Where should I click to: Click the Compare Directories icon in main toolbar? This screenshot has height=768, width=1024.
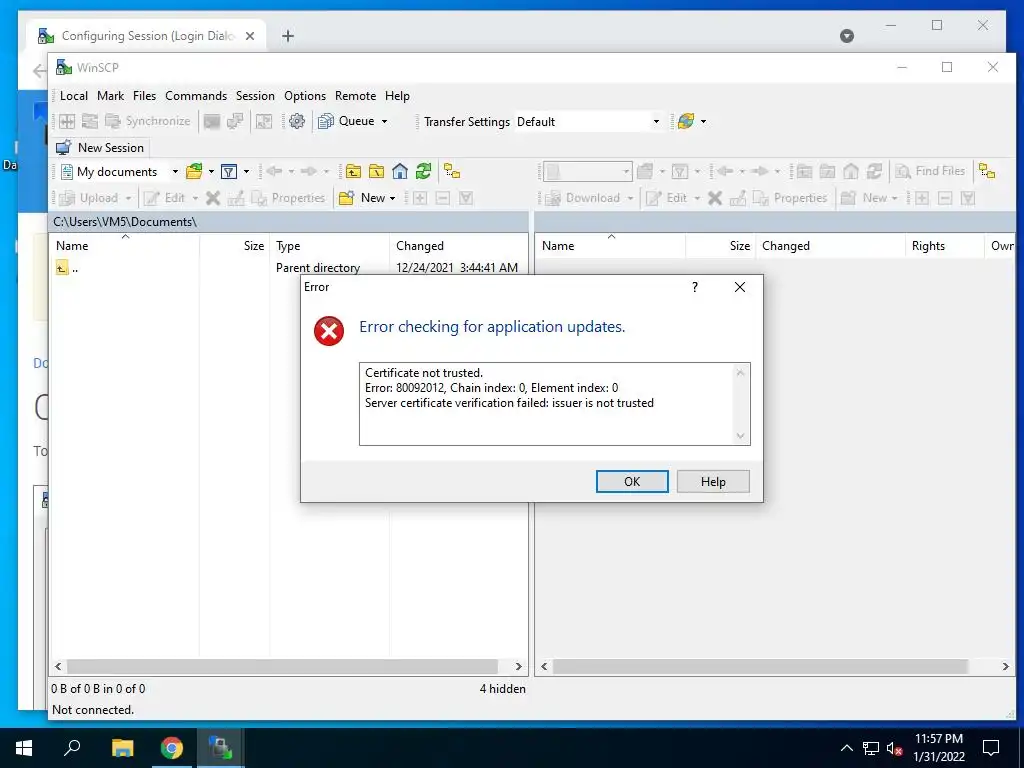[x=67, y=121]
